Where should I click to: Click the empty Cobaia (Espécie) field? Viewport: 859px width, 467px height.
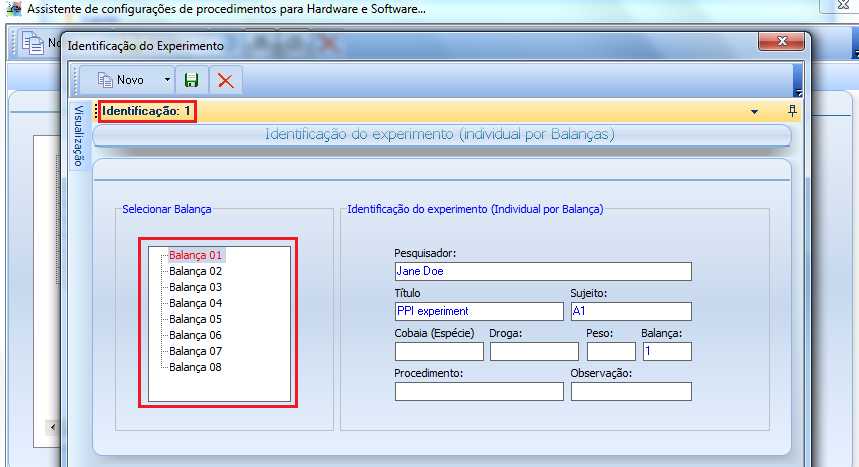coord(439,351)
